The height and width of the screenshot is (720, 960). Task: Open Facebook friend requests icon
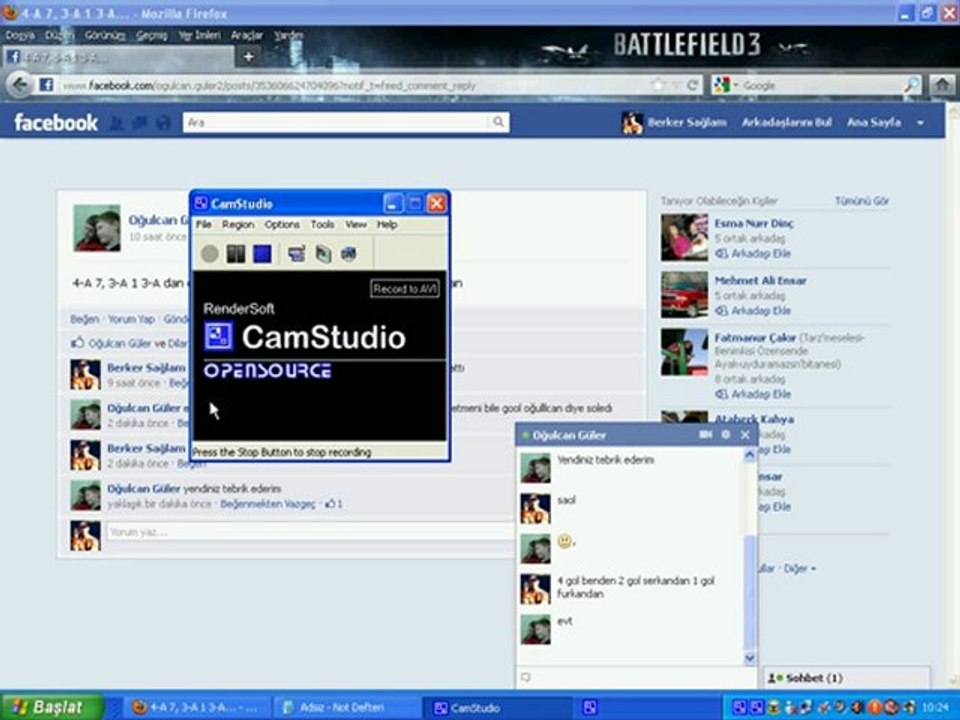pos(116,123)
